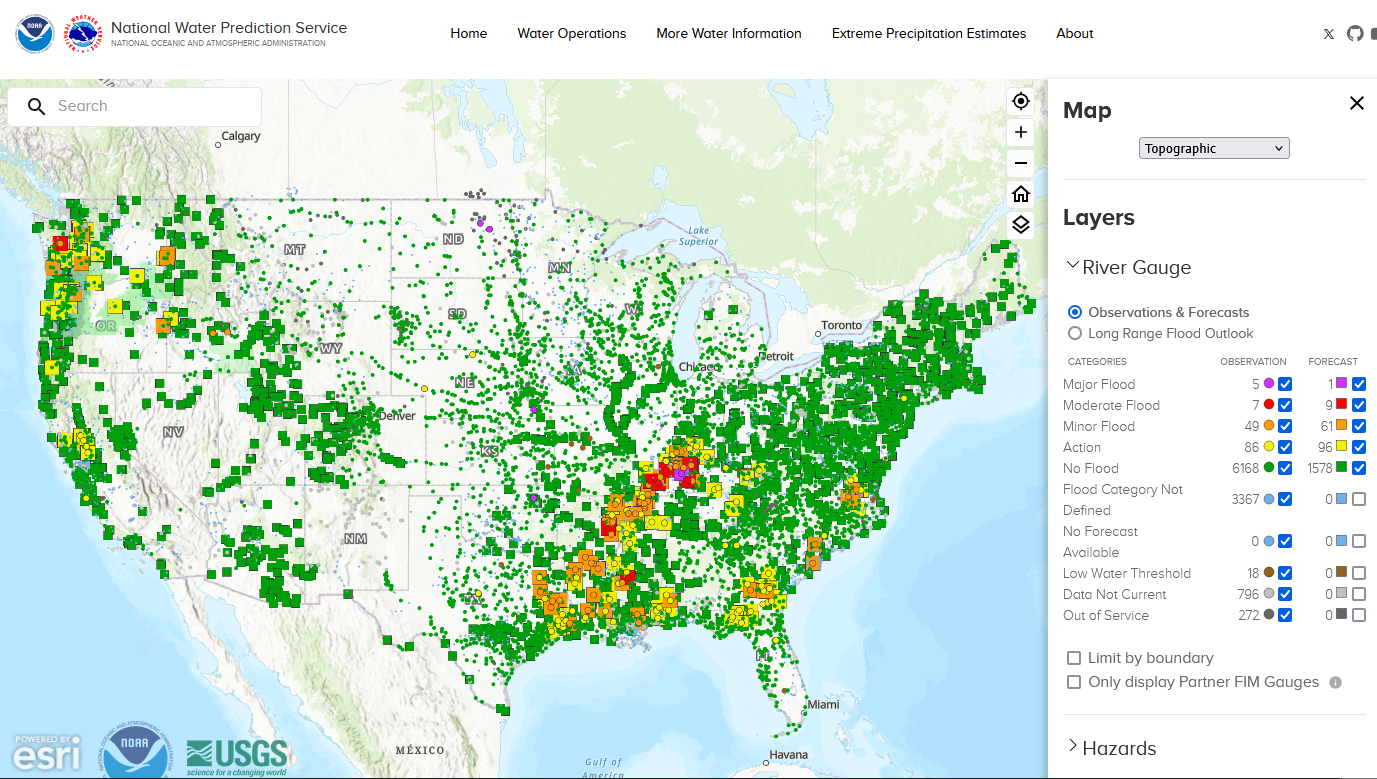Enable Data Not Current forecast checkbox
Viewport: 1377px width, 779px height.
[x=1359, y=594]
